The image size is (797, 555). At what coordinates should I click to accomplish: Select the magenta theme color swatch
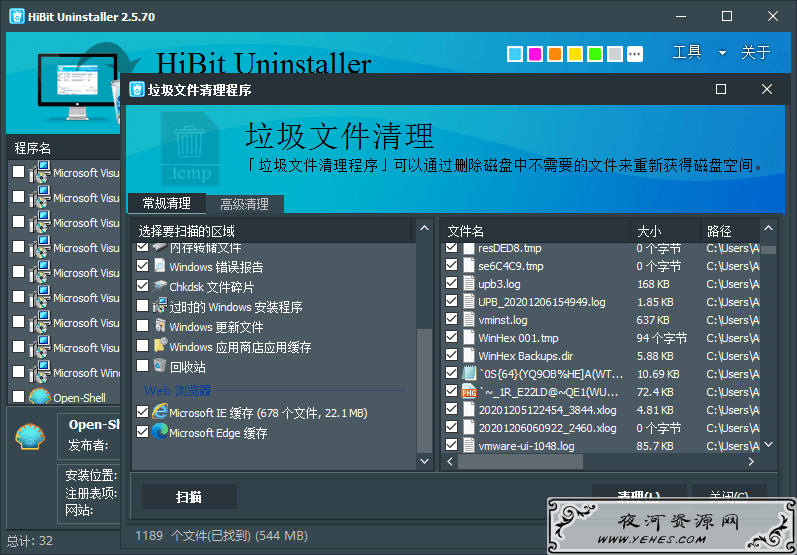coord(535,53)
